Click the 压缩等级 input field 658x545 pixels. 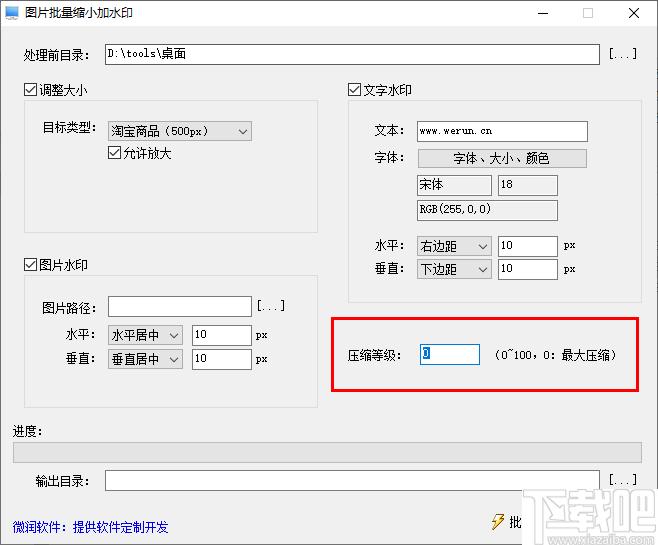[449, 355]
